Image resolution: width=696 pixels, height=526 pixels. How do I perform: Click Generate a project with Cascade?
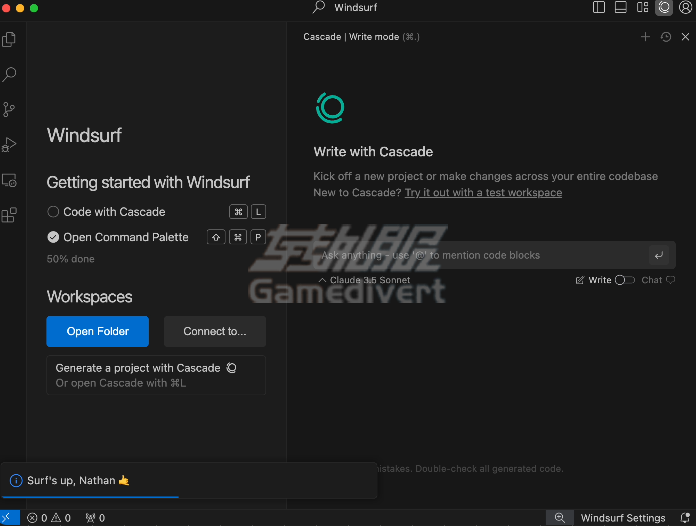click(156, 375)
